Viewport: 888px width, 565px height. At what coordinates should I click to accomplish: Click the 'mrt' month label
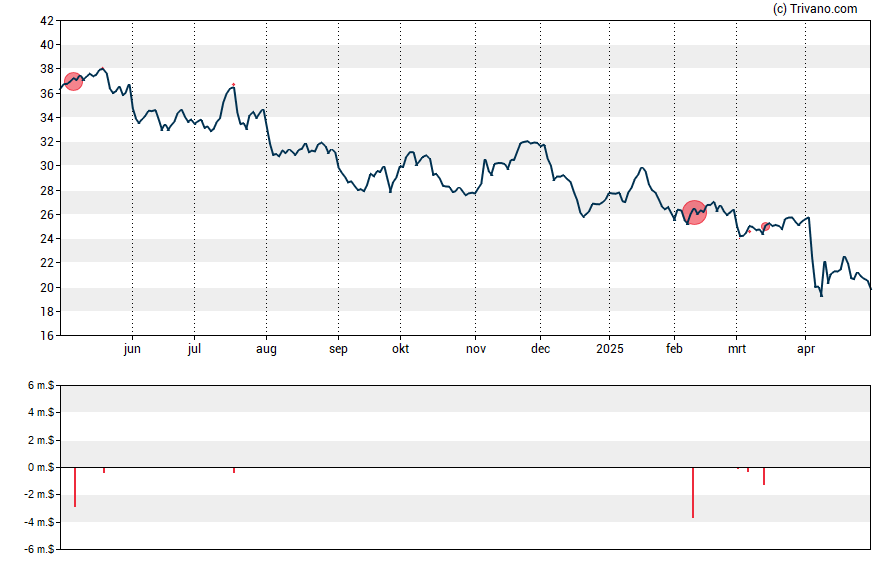pos(737,349)
